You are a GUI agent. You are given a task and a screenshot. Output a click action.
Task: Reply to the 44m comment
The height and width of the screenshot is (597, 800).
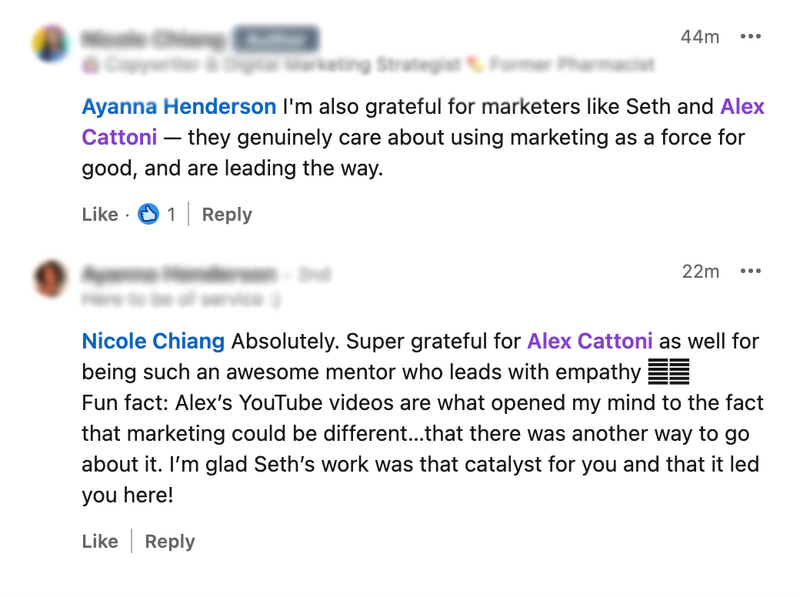[227, 214]
